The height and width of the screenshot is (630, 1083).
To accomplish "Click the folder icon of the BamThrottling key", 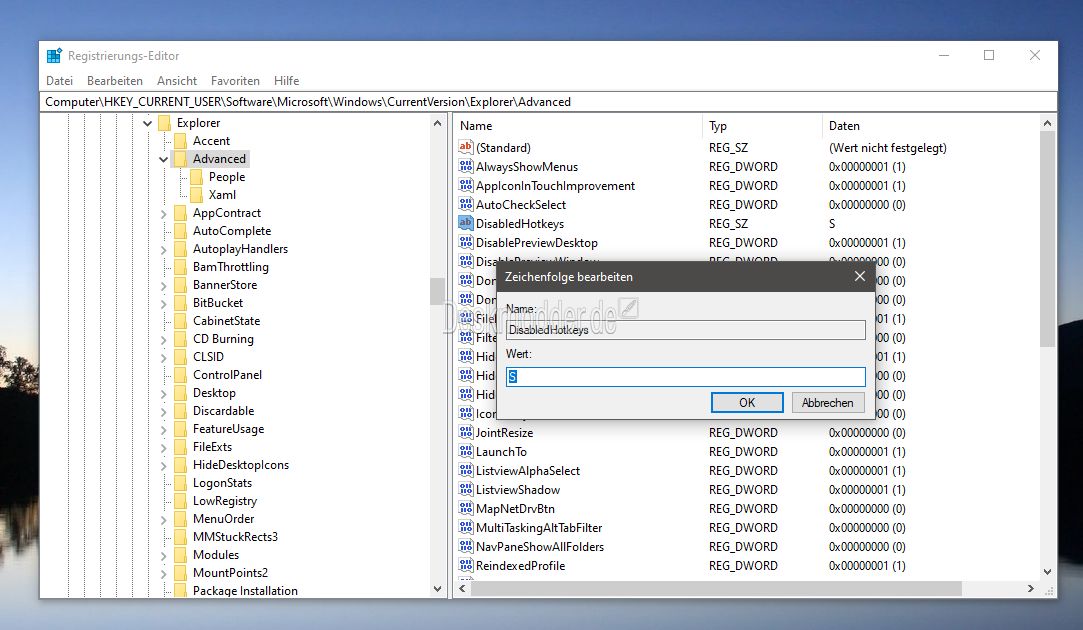I will point(180,267).
